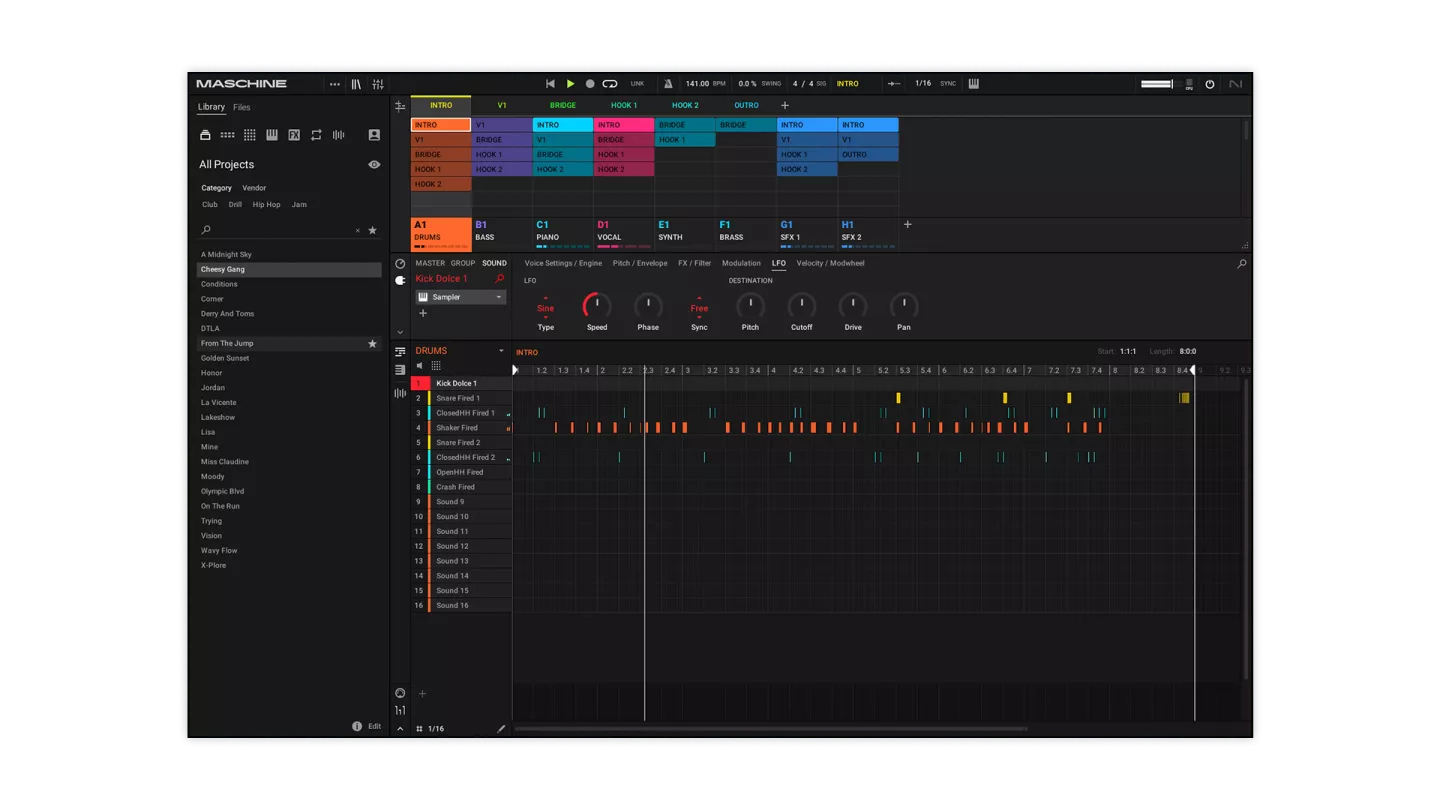Open the Pitch / Envelope tab
The height and width of the screenshot is (810, 1440).
[639, 263]
